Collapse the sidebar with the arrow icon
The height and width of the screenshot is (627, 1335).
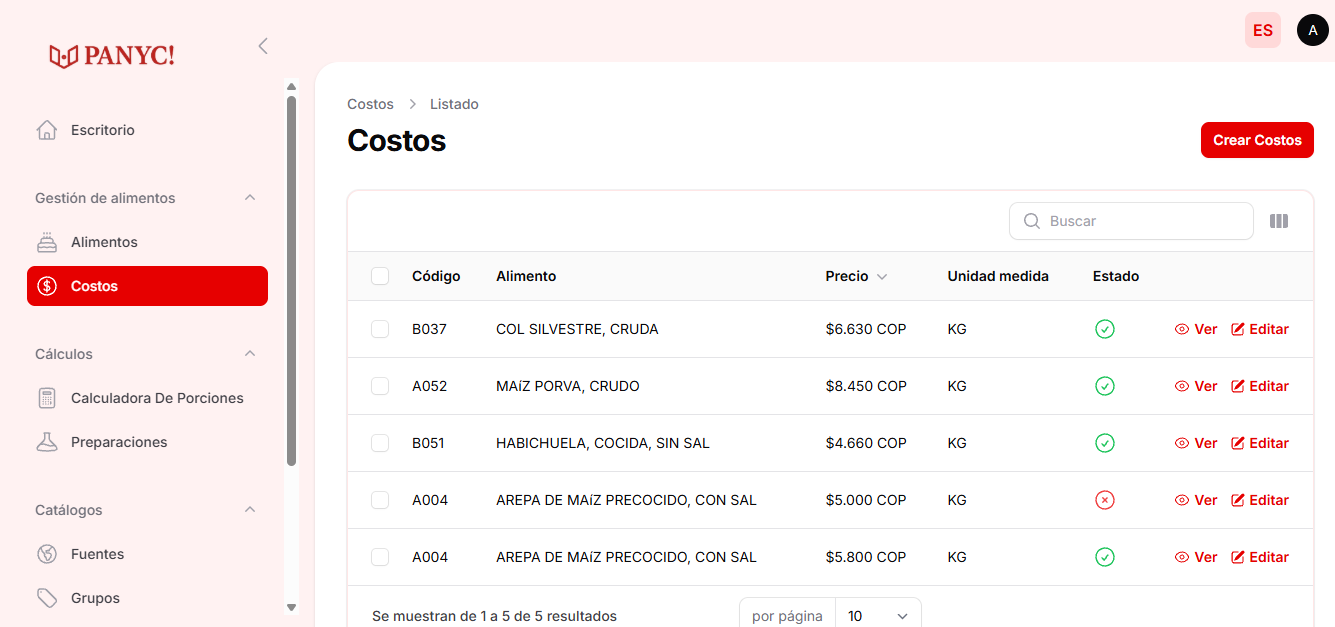click(263, 46)
